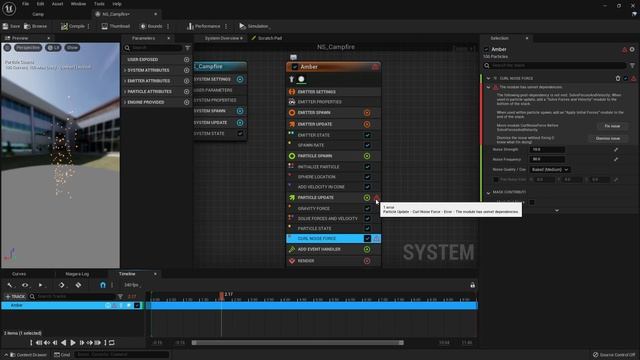This screenshot has height=360, width=640.
Task: Generate a Thumbnail for the asset
Action: (116, 26)
